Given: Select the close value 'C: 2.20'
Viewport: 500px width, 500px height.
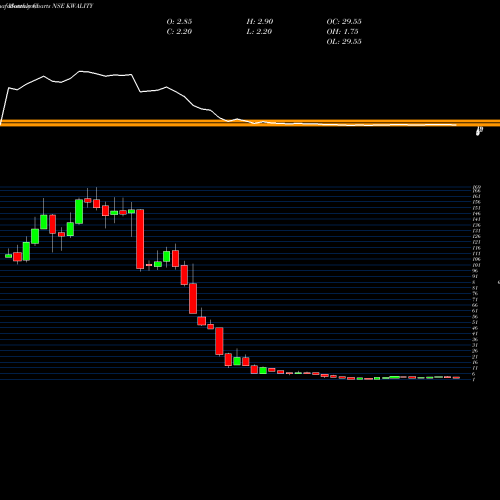Looking at the screenshot, I should [x=179, y=31].
